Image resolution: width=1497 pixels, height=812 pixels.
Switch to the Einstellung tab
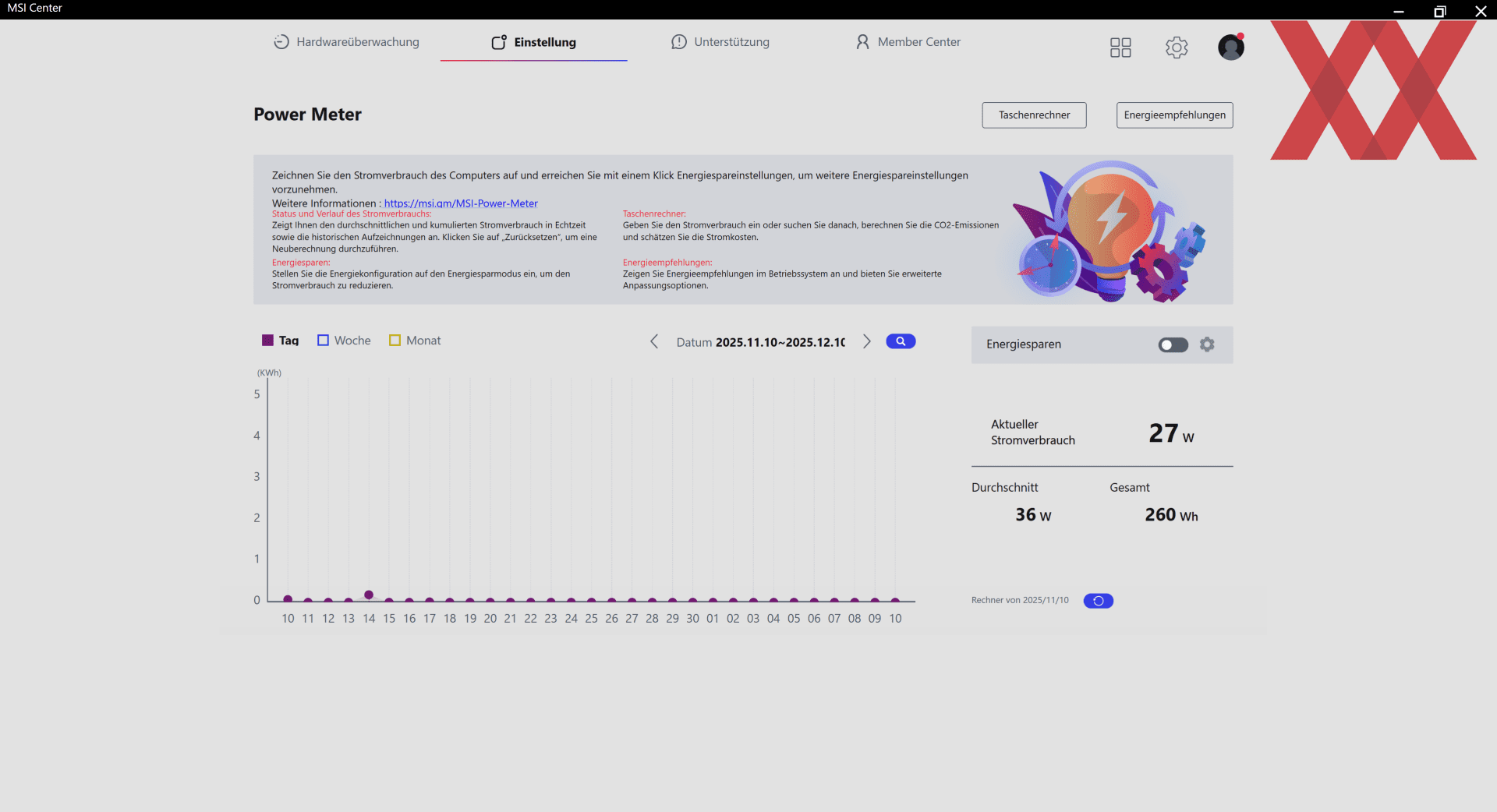tap(534, 42)
